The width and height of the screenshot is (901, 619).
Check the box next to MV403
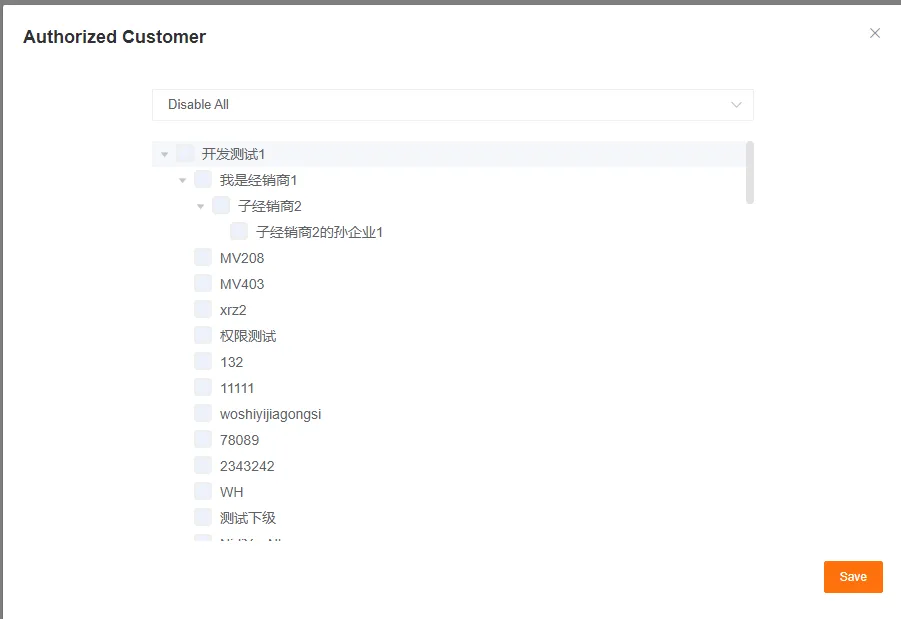click(x=201, y=283)
